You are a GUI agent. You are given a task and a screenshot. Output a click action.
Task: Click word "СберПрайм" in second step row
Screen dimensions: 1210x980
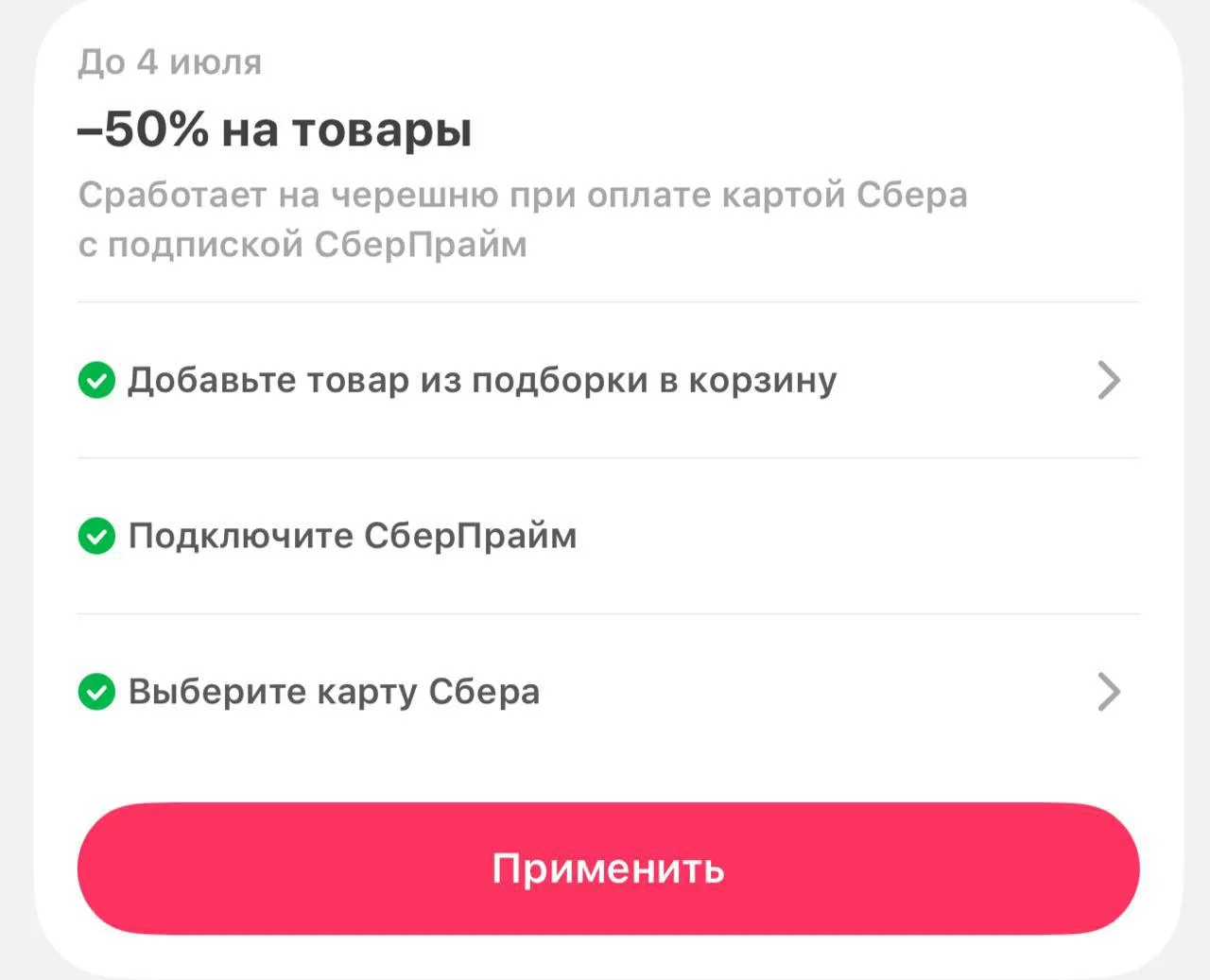click(470, 537)
